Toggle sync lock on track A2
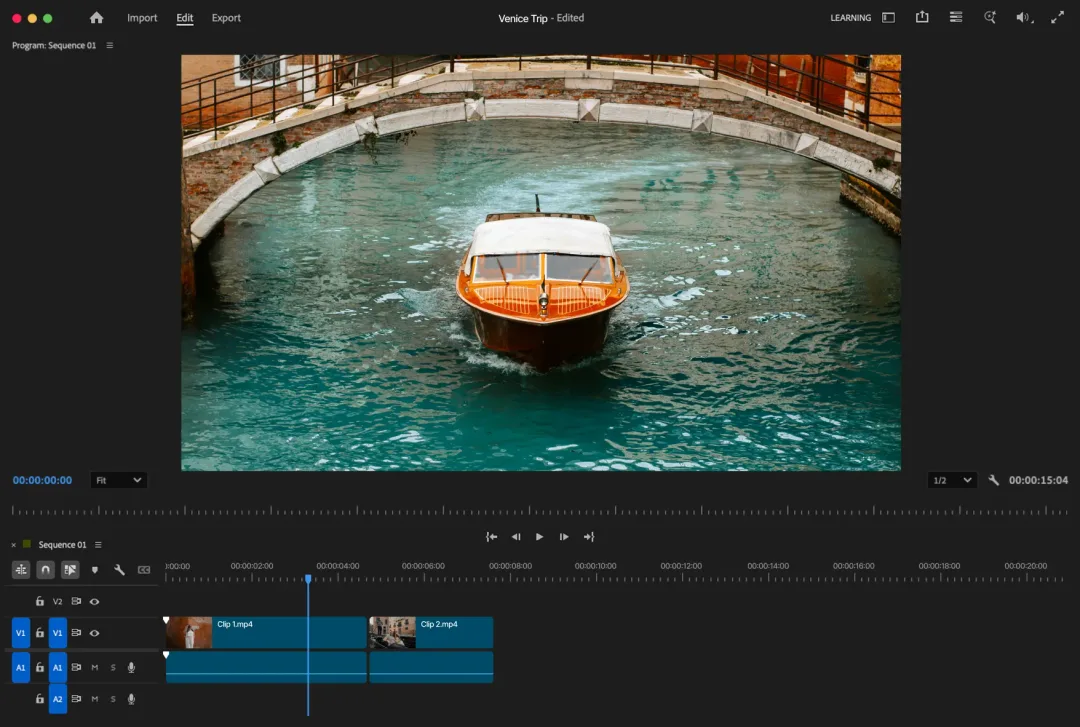 click(76, 699)
